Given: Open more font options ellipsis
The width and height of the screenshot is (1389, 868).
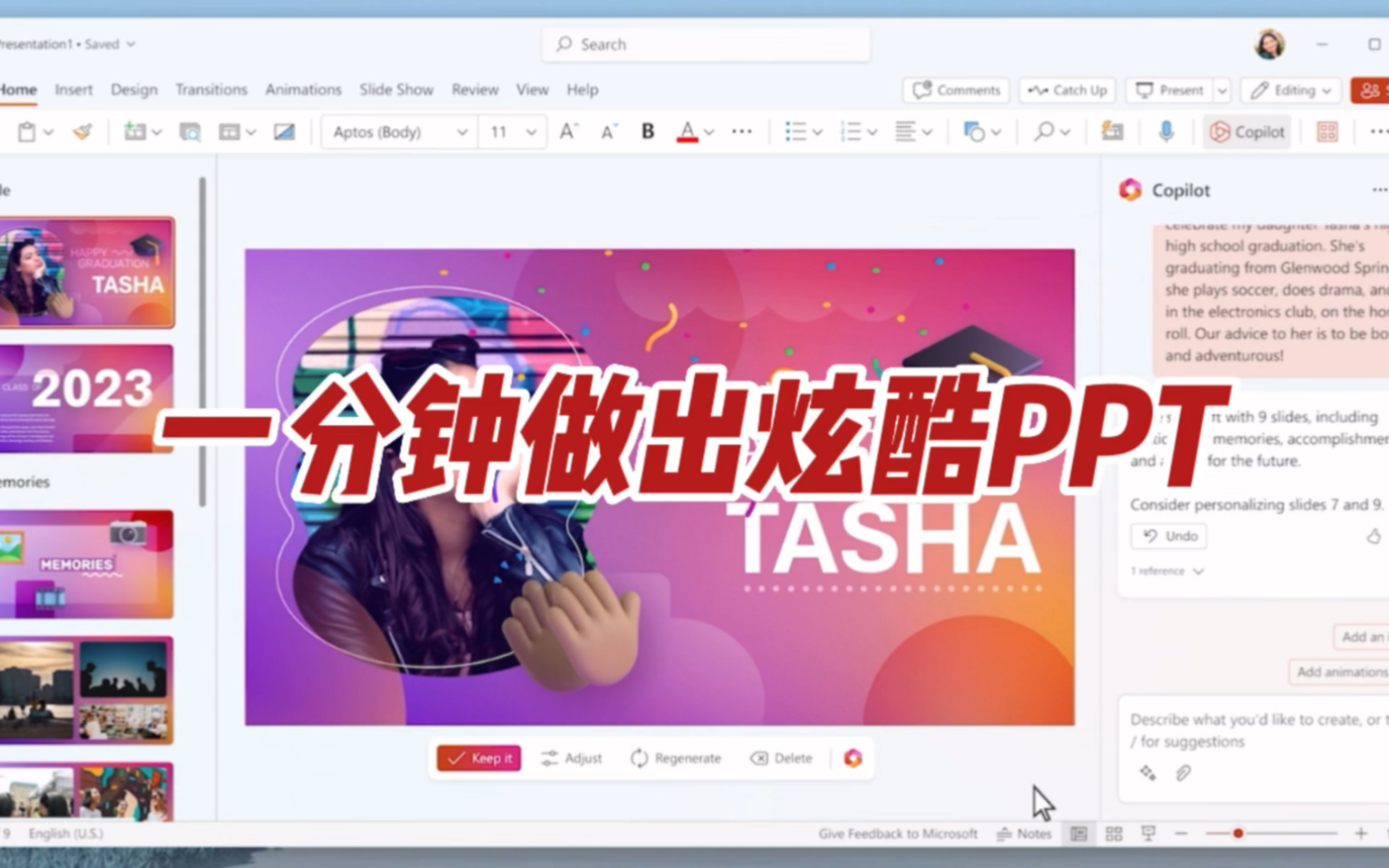Looking at the screenshot, I should (742, 132).
